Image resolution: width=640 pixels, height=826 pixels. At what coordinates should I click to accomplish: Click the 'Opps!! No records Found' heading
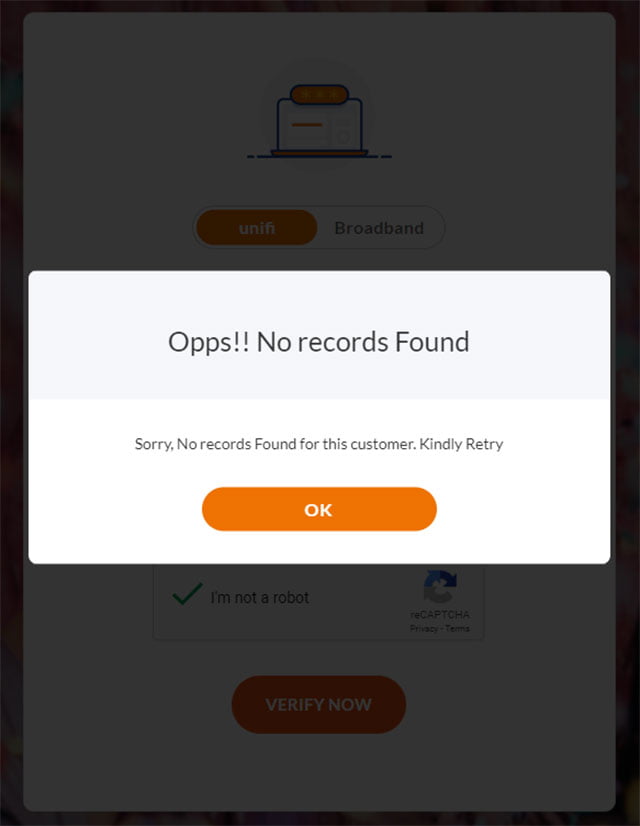tap(319, 342)
